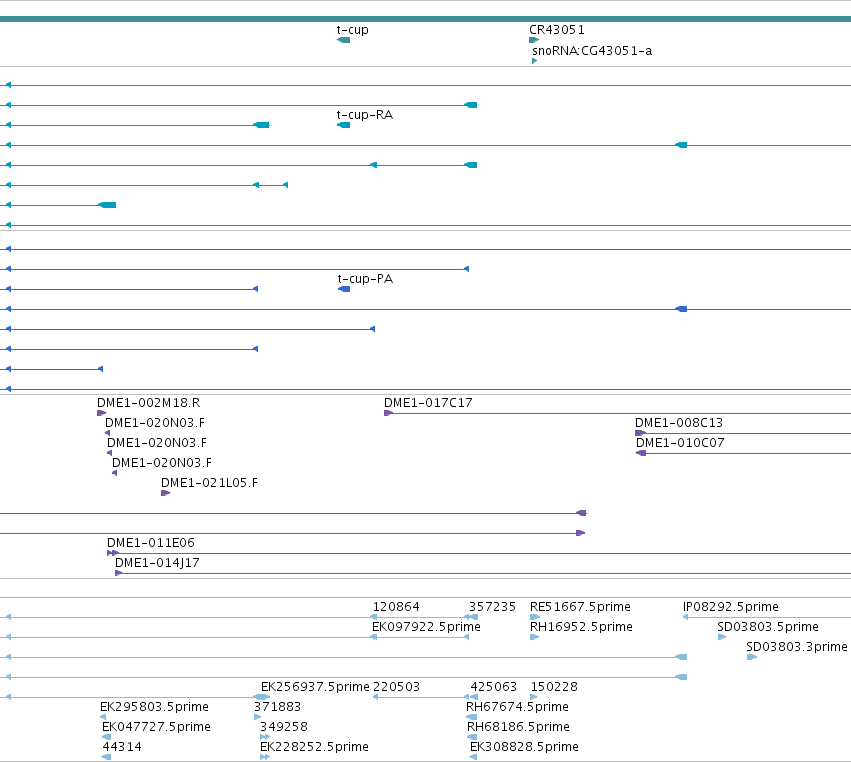The image size is (851, 762).
Task: Select the t-cup gene feature
Action: (352, 30)
